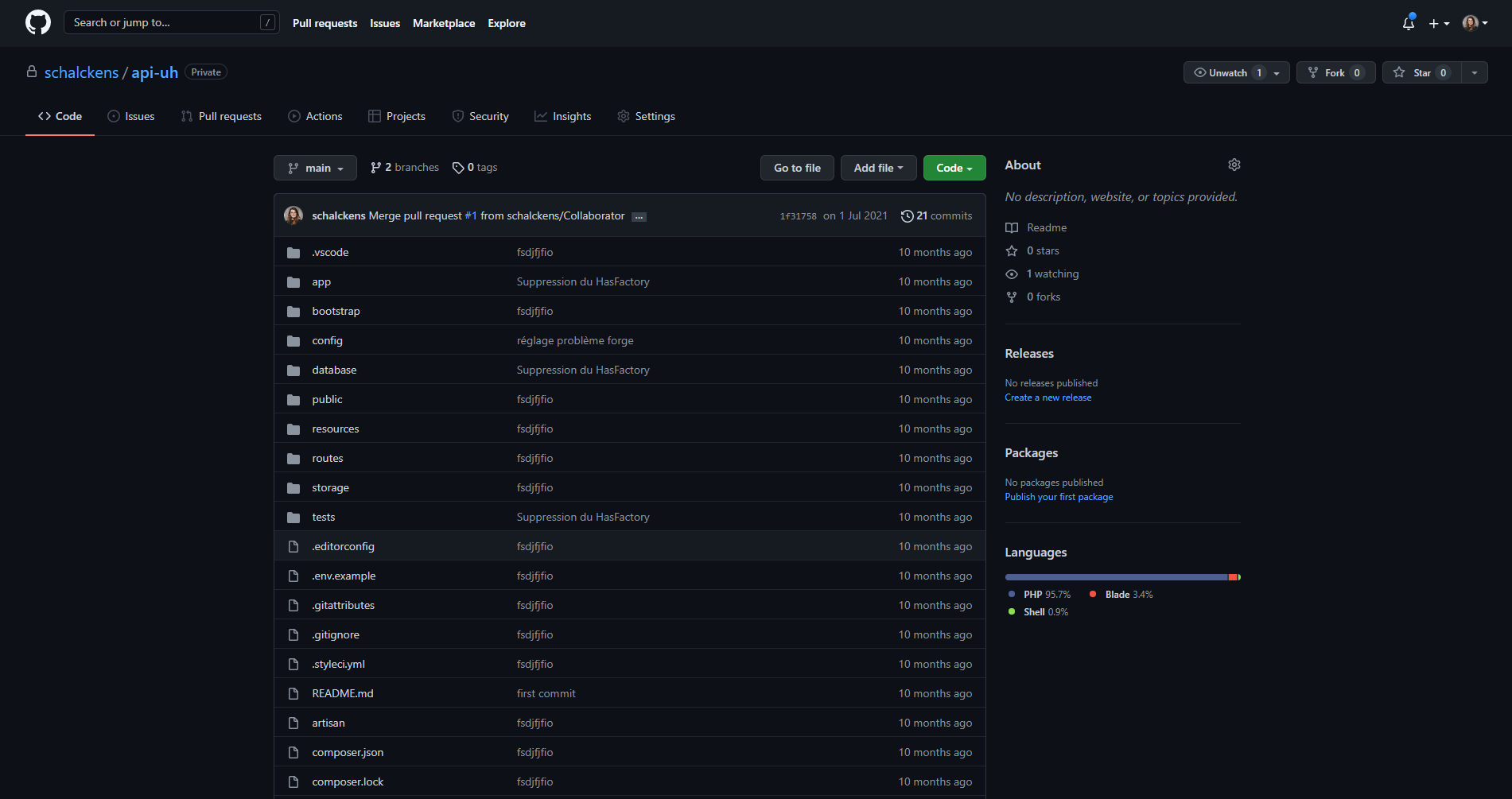Click the branches icon beside 2 branches
This screenshot has width=1512, height=799.
click(375, 168)
